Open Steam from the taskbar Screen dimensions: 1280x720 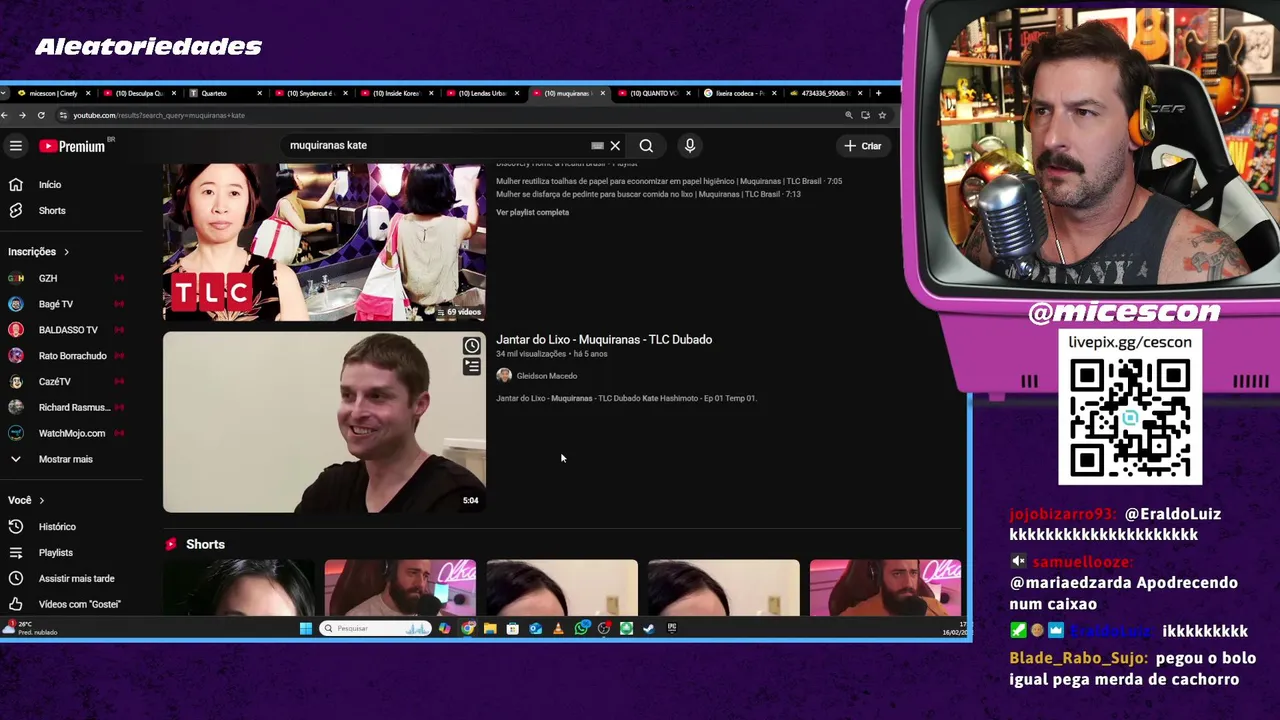point(649,629)
